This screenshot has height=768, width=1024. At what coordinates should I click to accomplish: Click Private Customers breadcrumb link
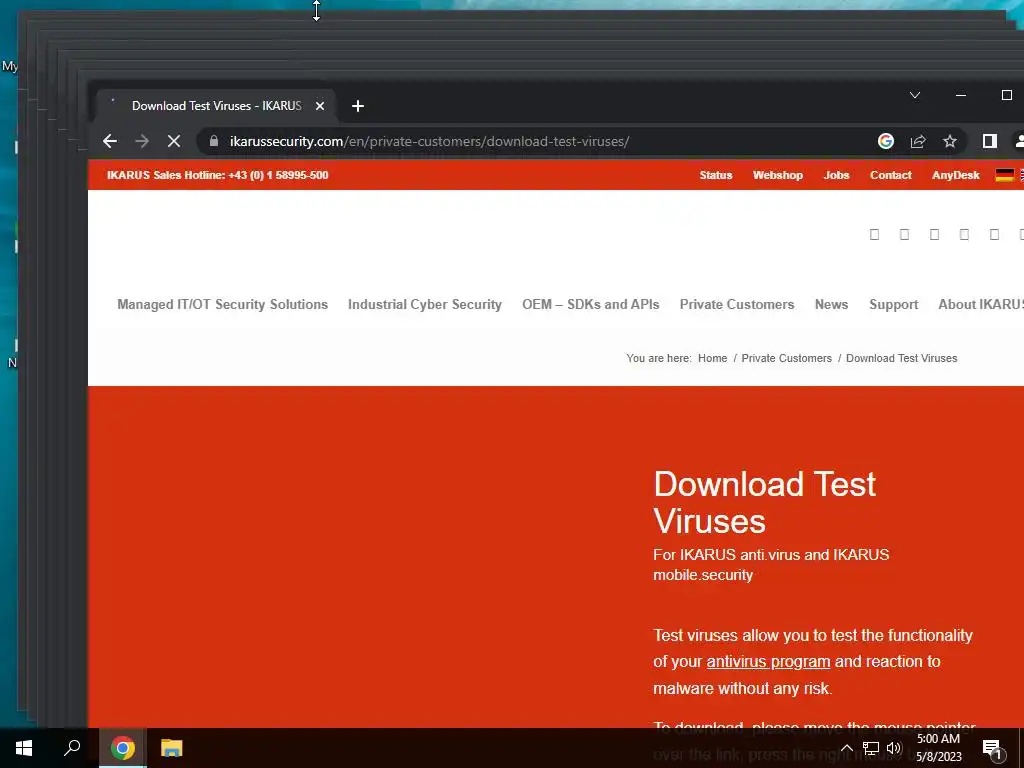(786, 358)
